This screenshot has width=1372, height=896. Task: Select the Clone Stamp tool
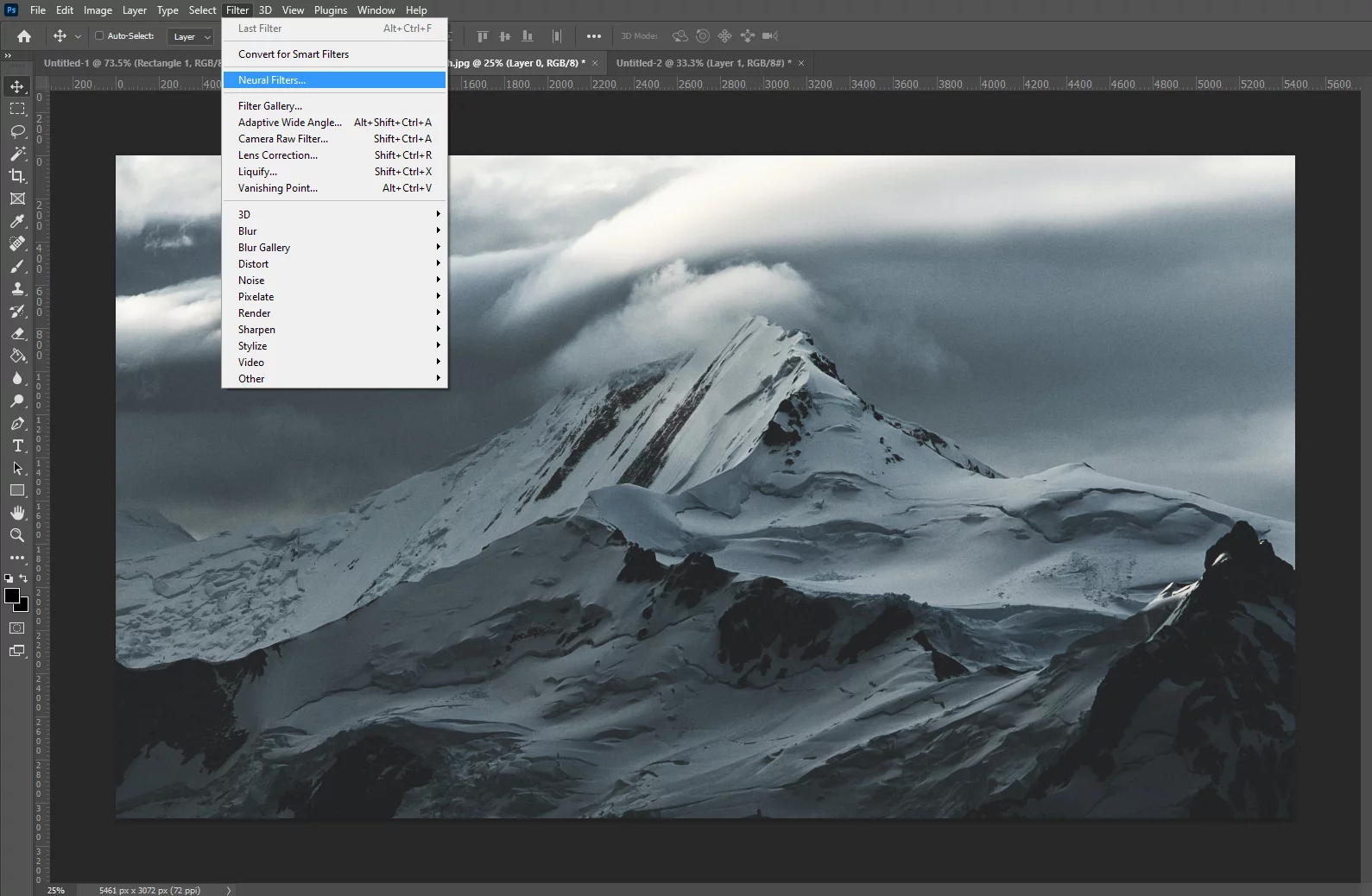[x=17, y=288]
